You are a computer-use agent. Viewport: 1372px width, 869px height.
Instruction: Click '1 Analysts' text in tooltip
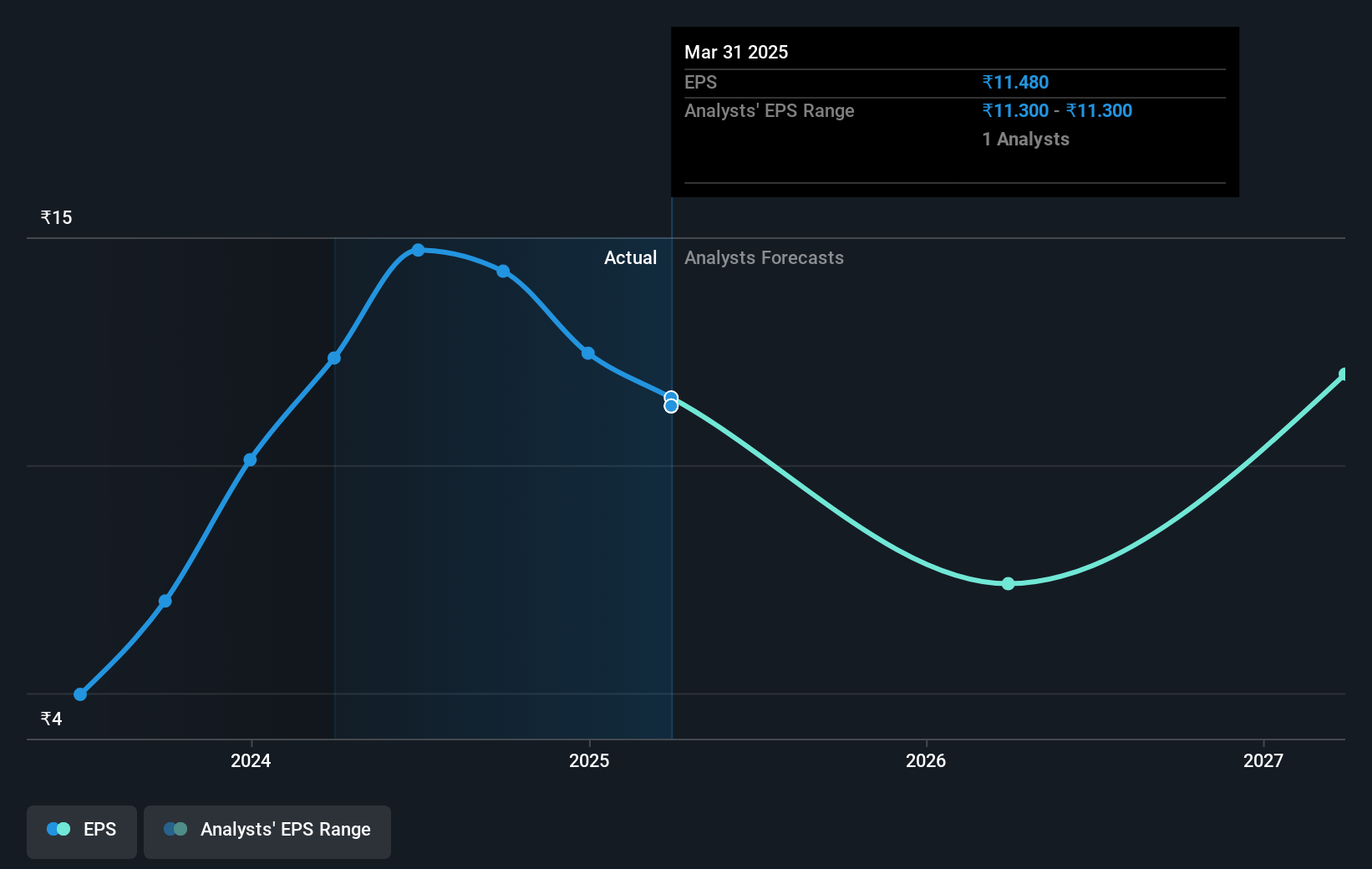(x=1025, y=139)
